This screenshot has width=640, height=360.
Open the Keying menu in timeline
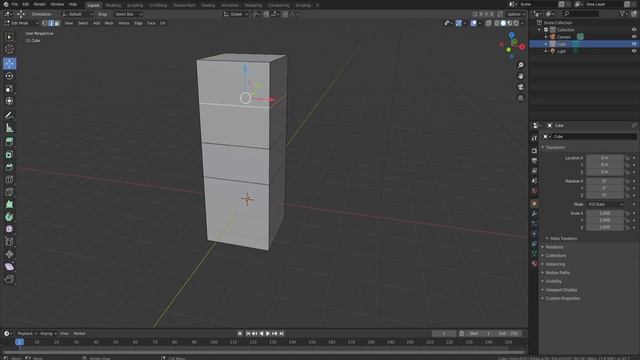coord(48,333)
